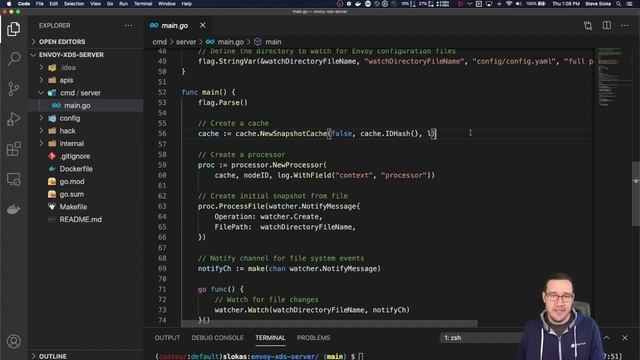
Task: Split the editor to the right
Action: pyautogui.click(x=607, y=25)
